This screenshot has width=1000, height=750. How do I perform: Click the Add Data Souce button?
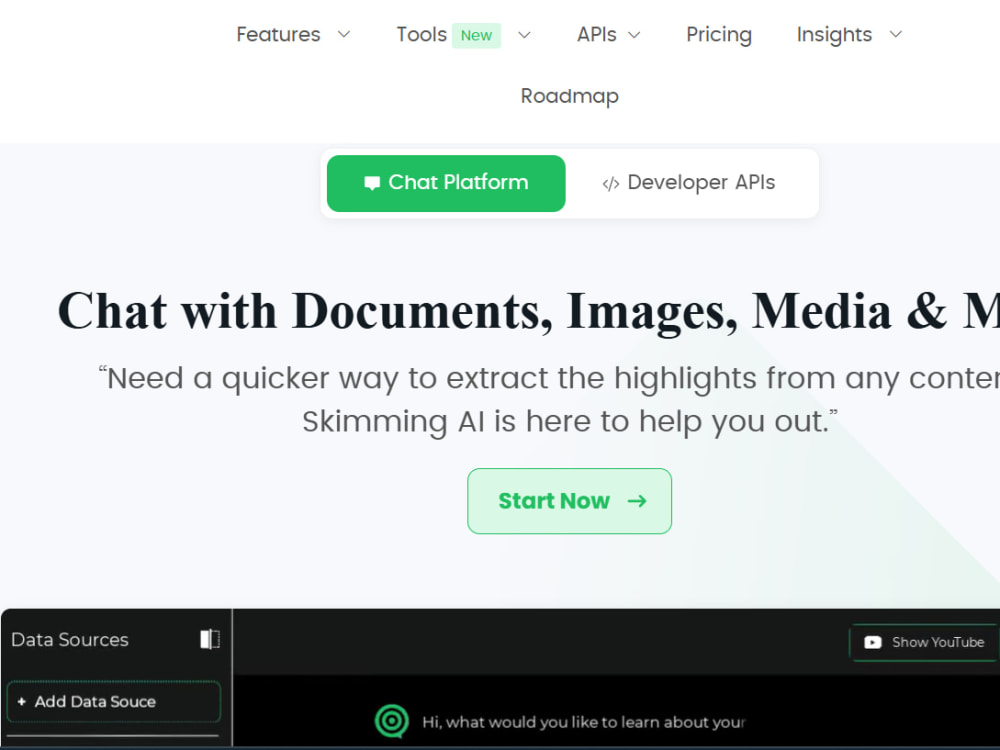pyautogui.click(x=114, y=702)
